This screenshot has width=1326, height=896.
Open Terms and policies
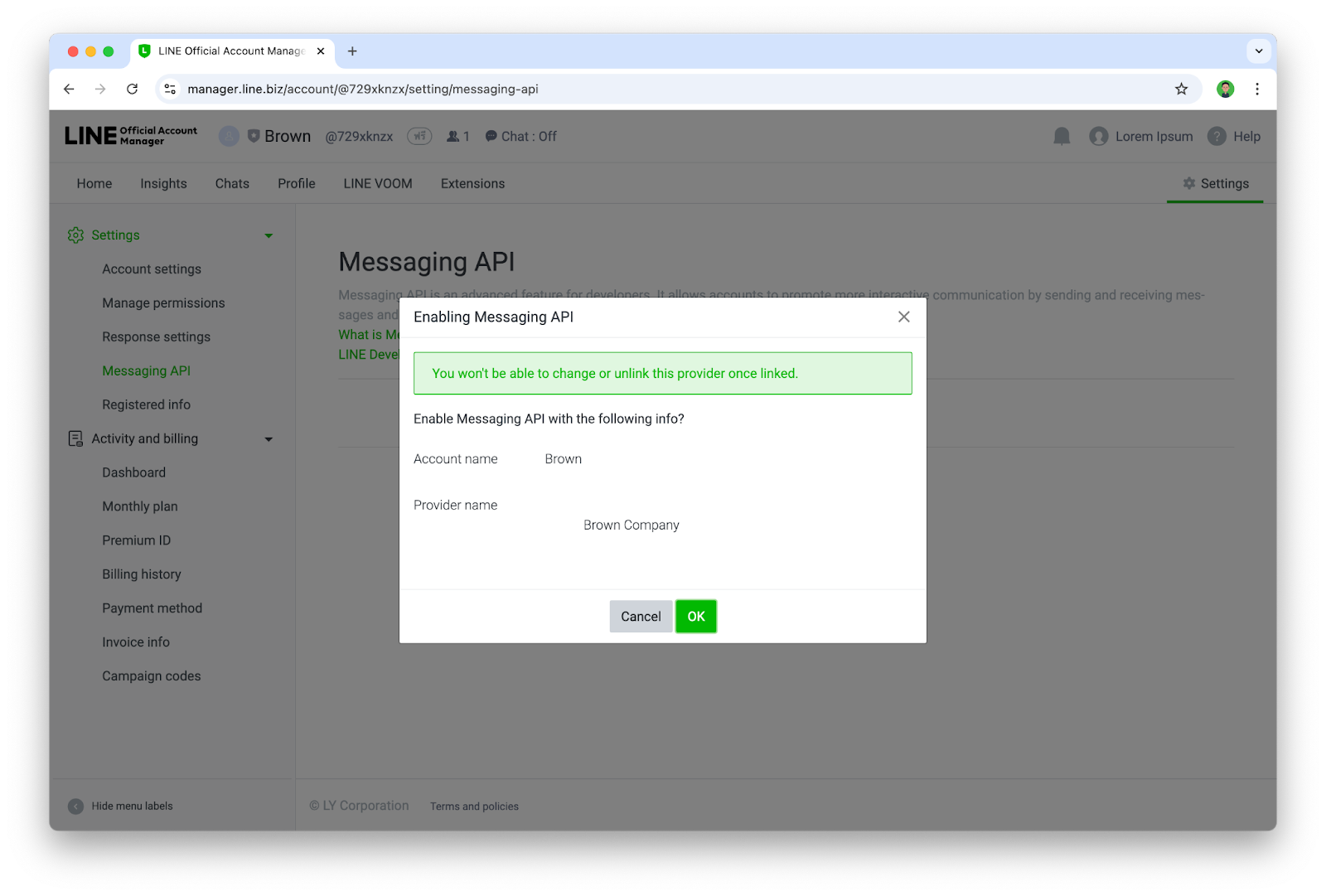pos(474,806)
